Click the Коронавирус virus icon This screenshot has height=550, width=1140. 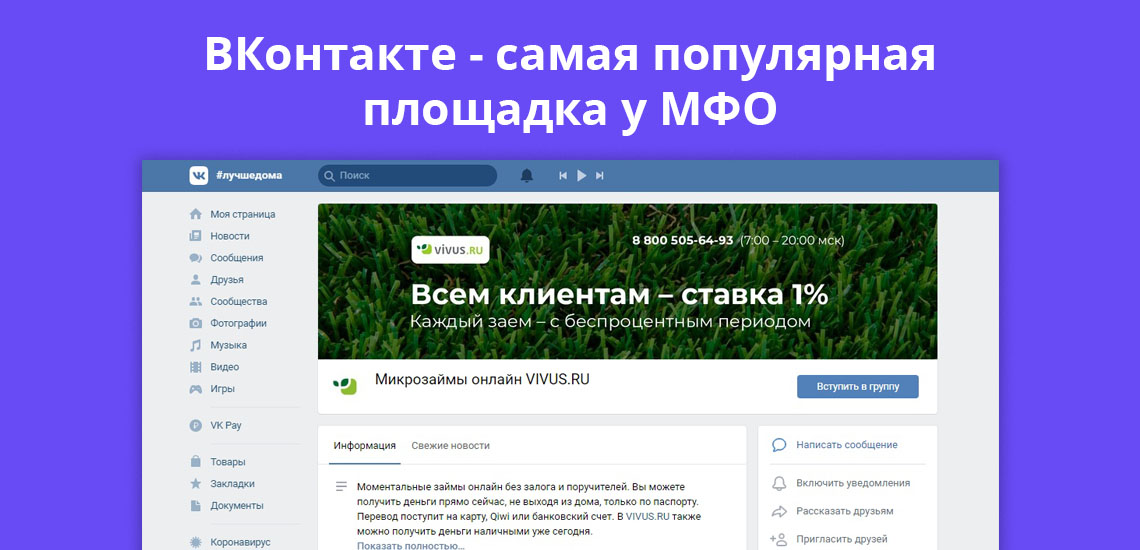click(196, 542)
